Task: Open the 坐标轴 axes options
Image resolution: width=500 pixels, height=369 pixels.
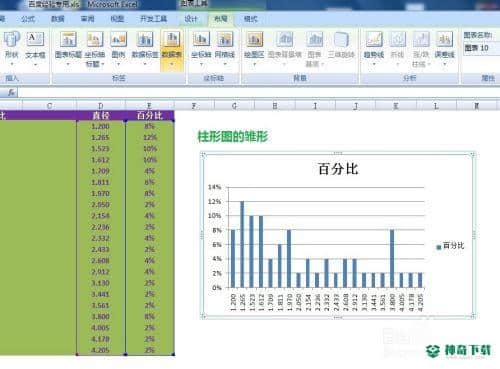Action: [x=201, y=48]
